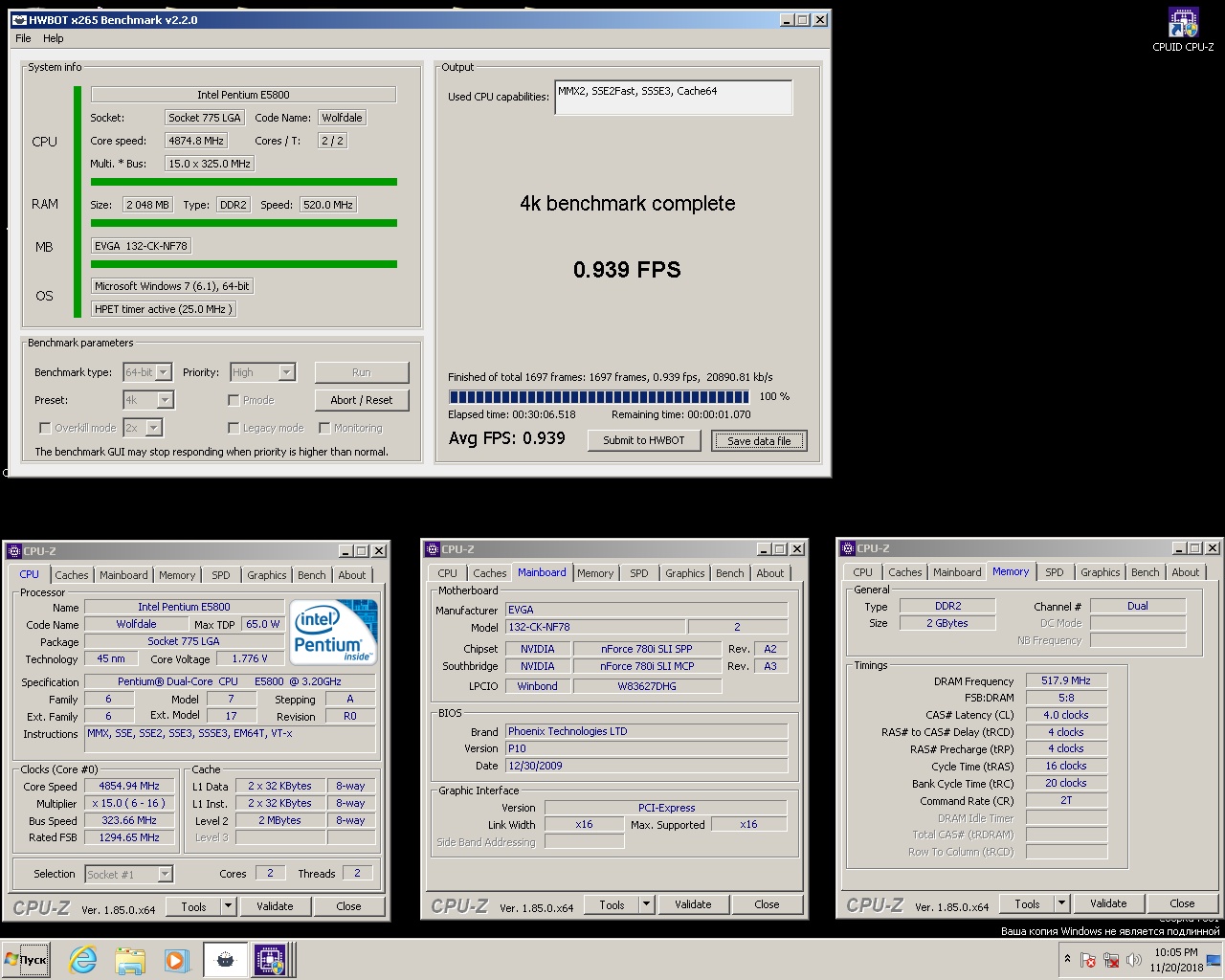
Task: Click the middle CPU-Z window title icon
Action: [432, 549]
